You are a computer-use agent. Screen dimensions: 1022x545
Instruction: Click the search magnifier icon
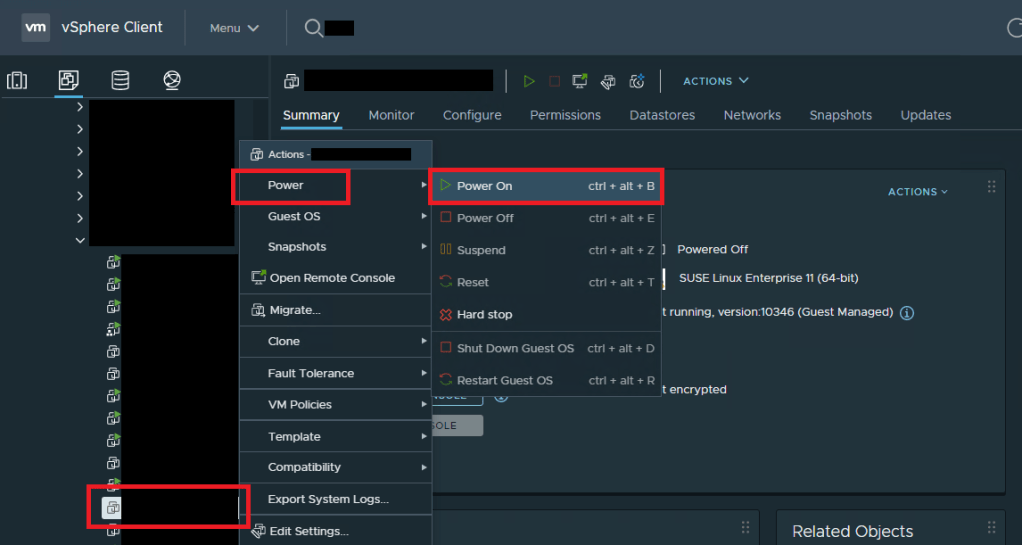314,28
